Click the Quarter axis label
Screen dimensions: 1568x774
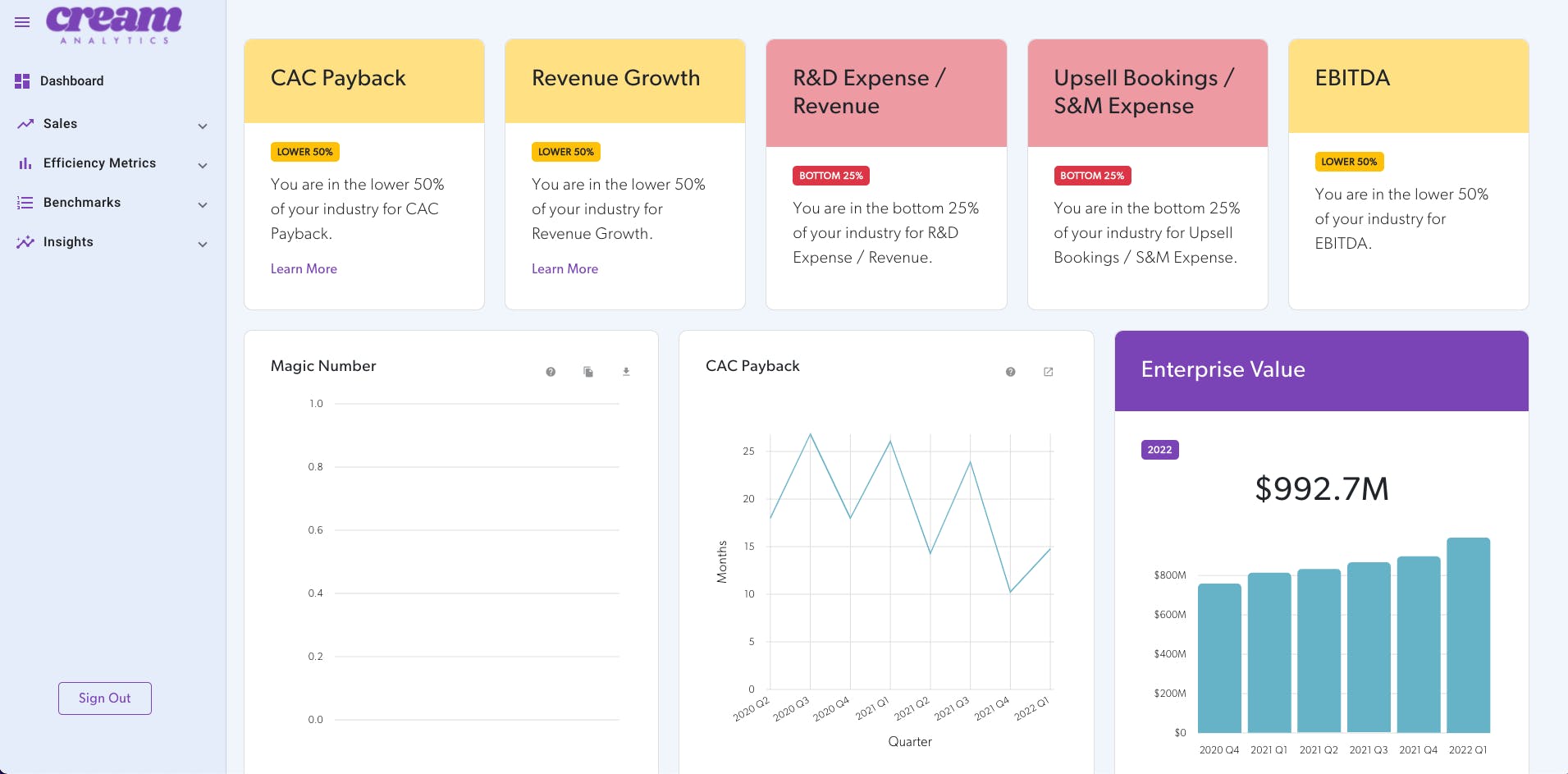coord(910,742)
